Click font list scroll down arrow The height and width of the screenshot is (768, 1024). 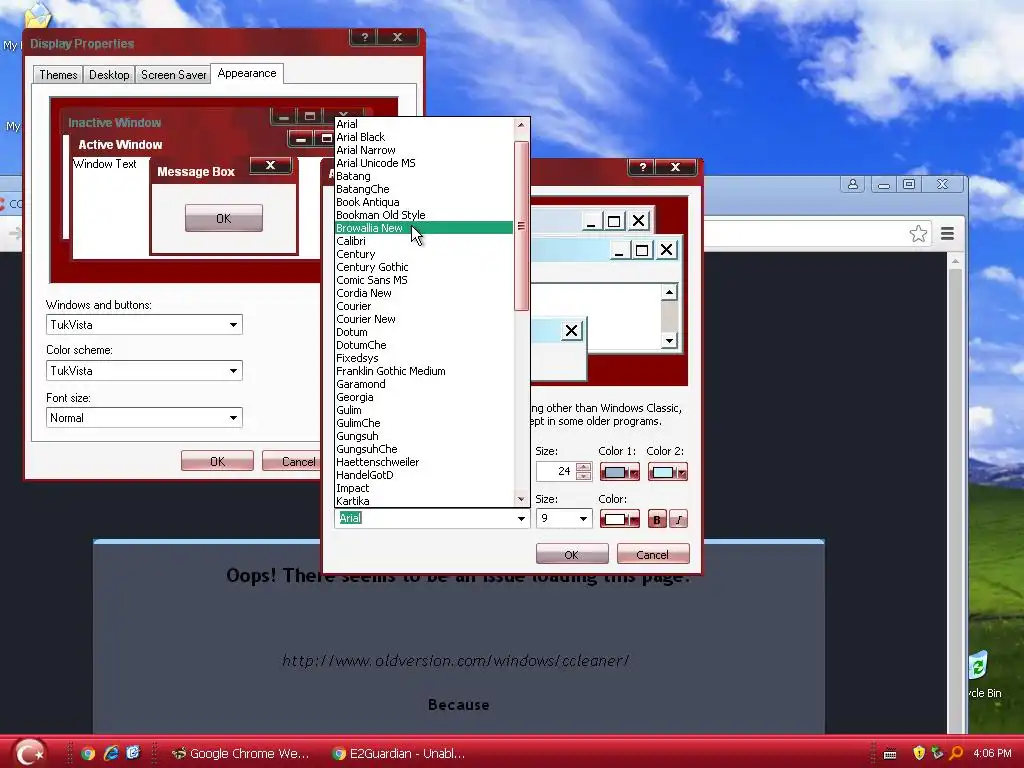[521, 500]
